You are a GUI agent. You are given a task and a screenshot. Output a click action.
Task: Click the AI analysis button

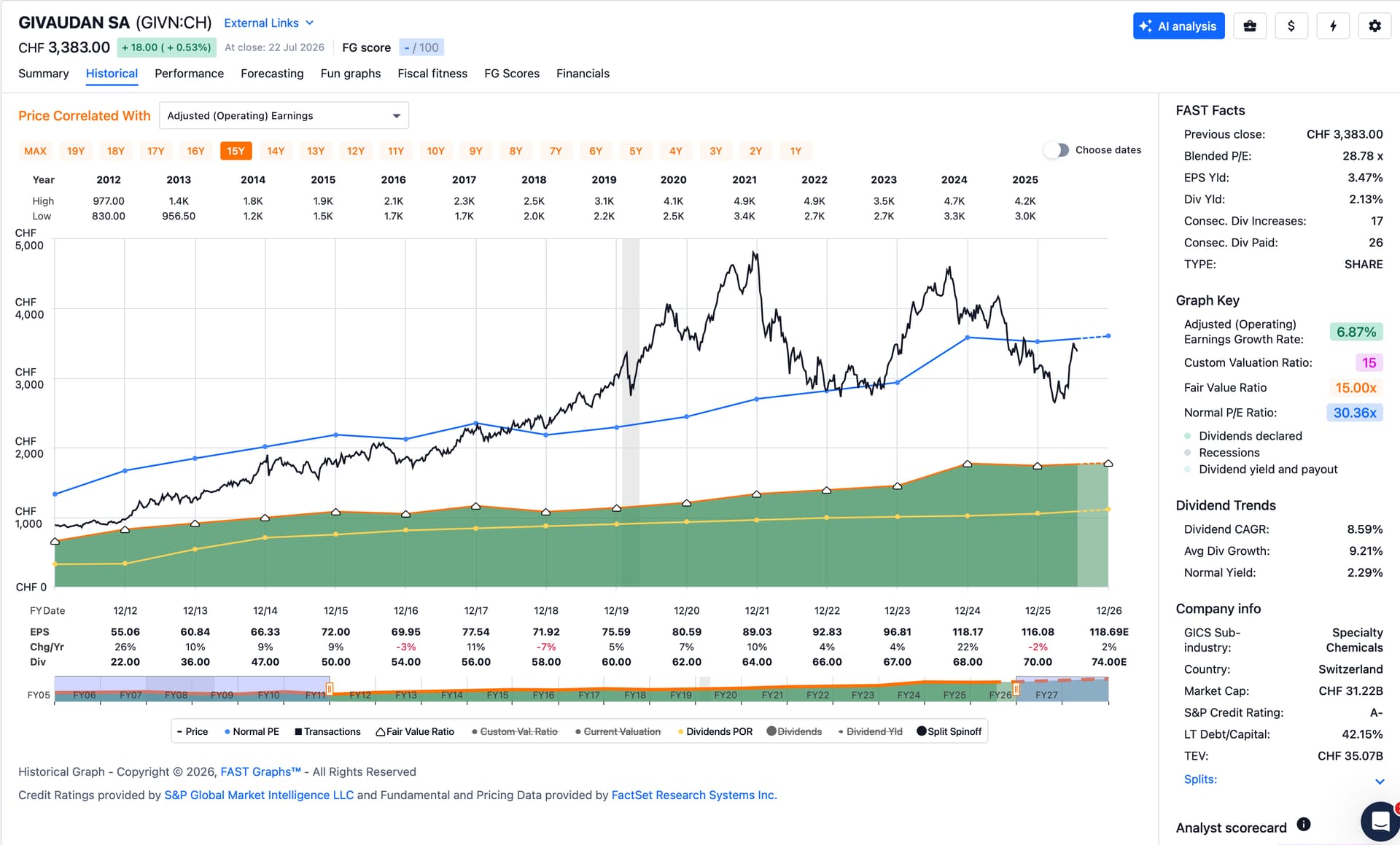[1178, 26]
